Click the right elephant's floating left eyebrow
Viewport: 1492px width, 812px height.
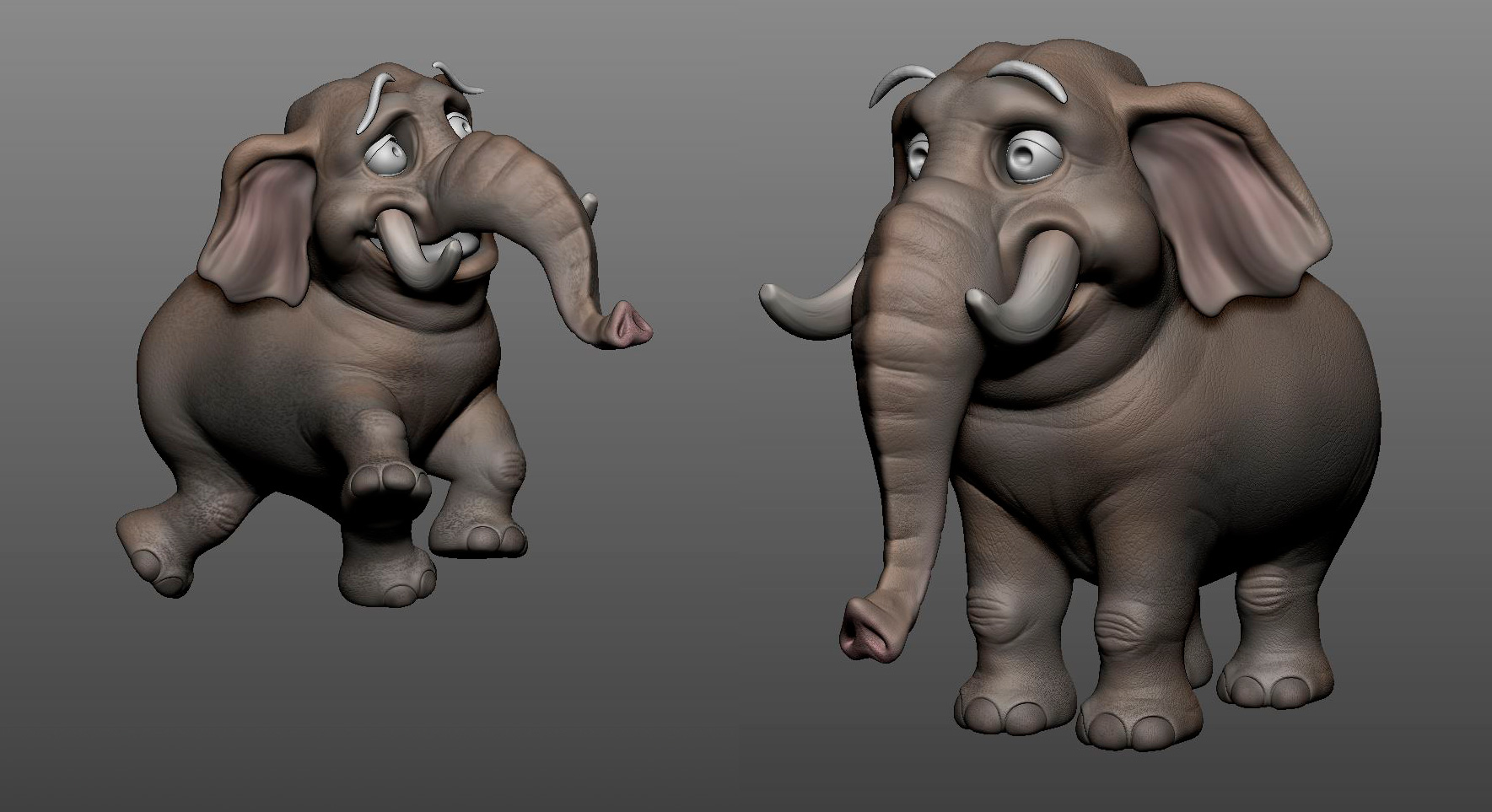[x=897, y=84]
